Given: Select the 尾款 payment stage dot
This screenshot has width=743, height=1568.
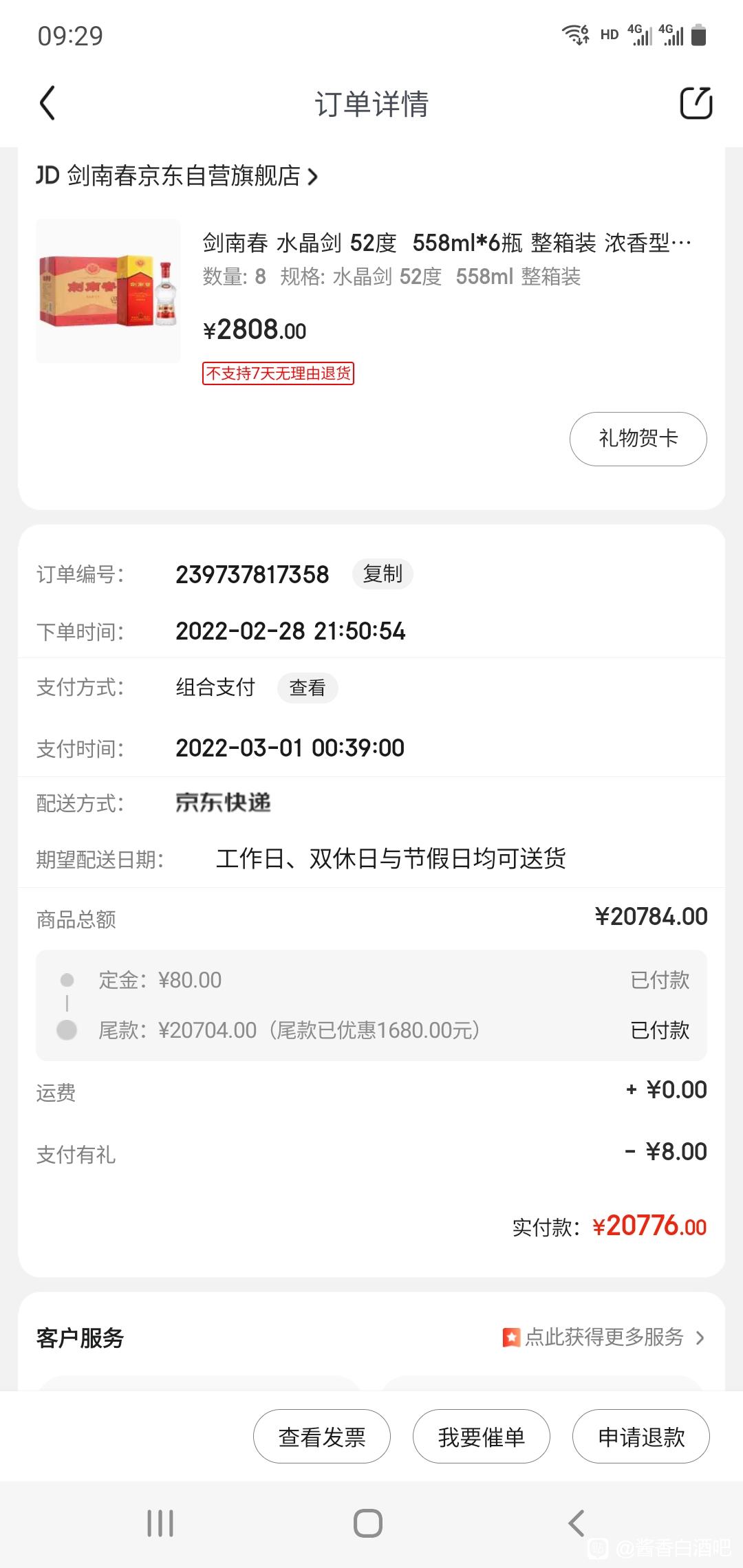Looking at the screenshot, I should click(67, 1030).
